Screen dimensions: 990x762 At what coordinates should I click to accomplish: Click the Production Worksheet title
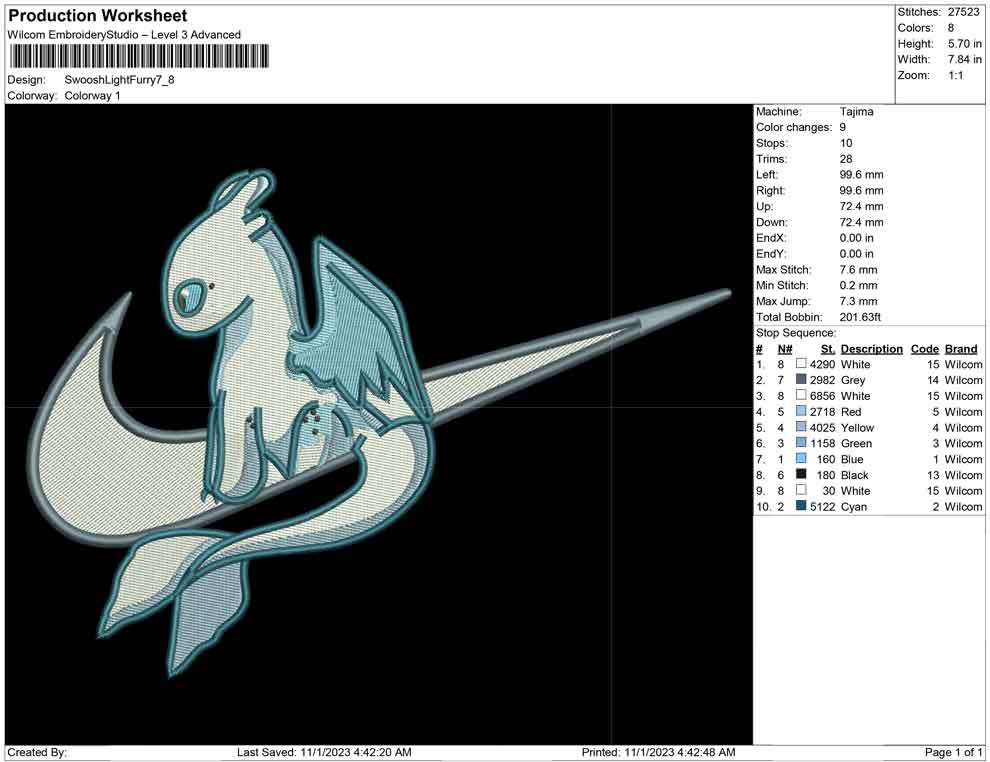point(98,16)
